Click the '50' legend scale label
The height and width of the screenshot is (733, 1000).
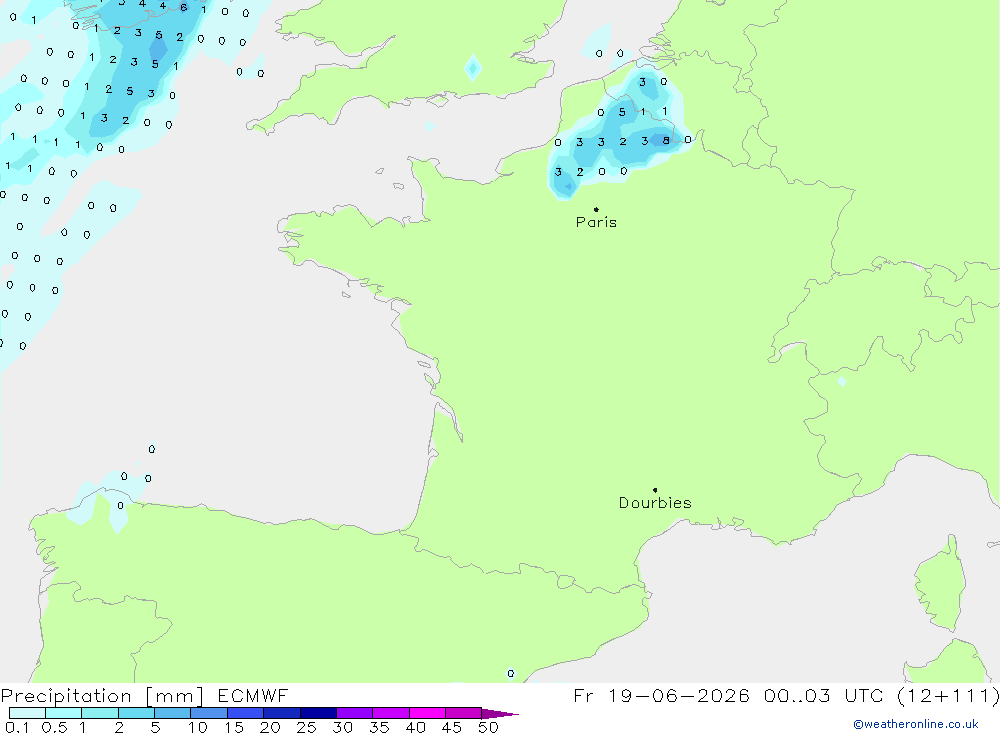point(489,727)
